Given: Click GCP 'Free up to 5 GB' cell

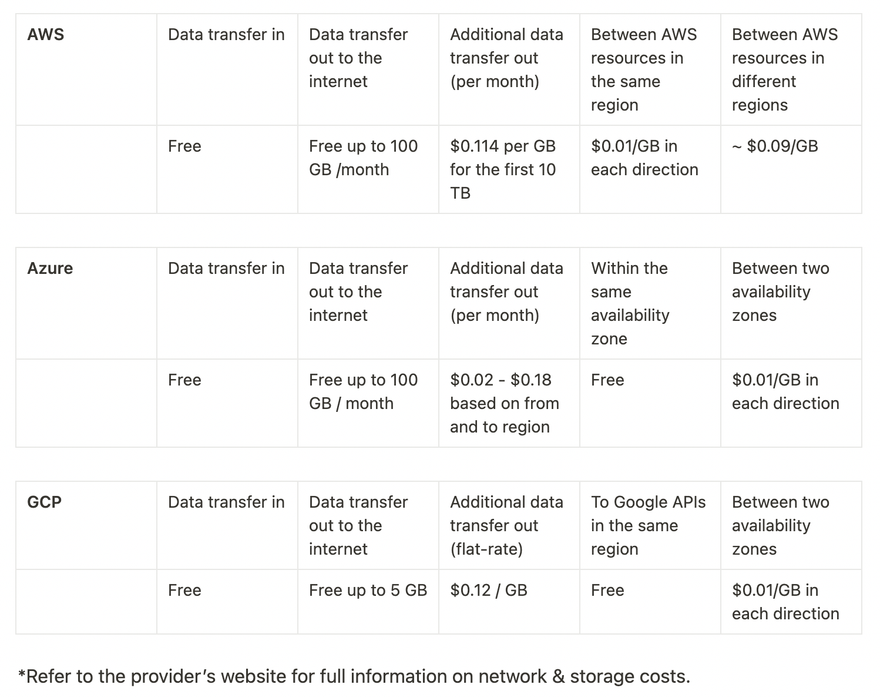Looking at the screenshot, I should point(368,602).
